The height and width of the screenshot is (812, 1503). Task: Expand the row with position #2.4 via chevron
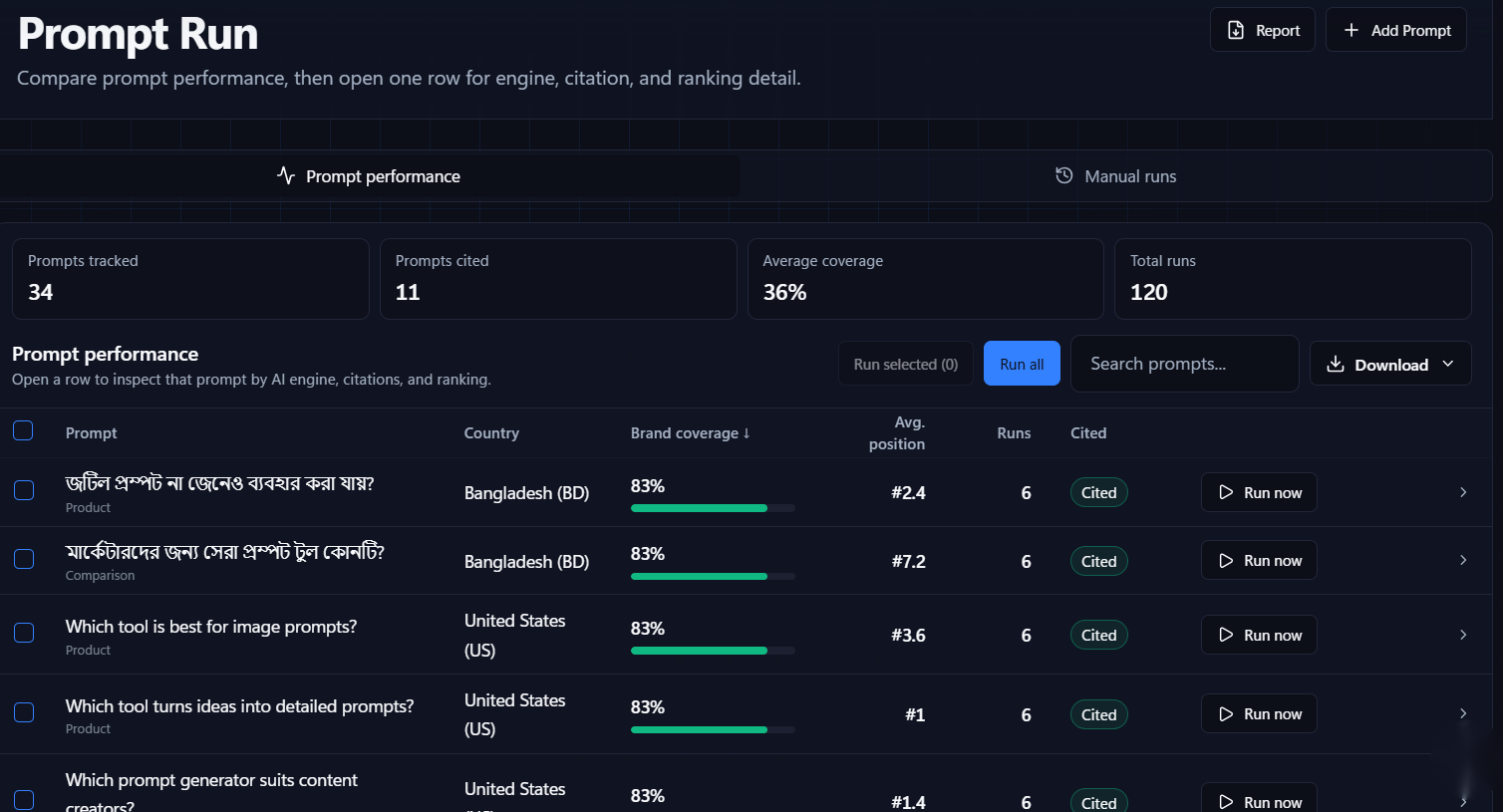point(1463,492)
